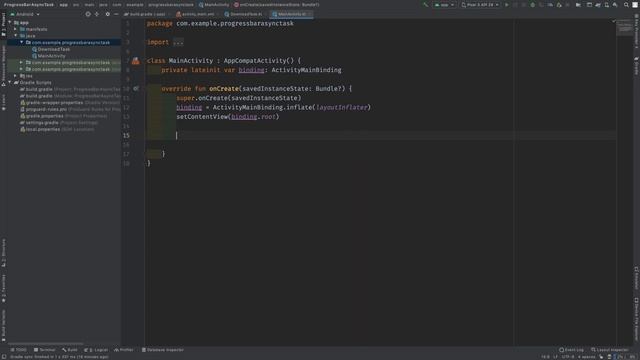The image size is (640, 360).
Task: Open the Logcat tool window
Action: 96,350
